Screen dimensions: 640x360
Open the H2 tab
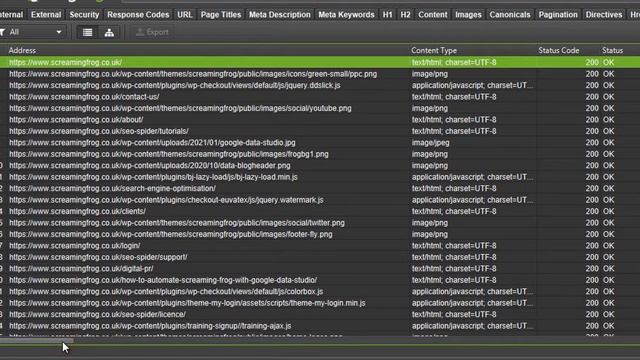(x=405, y=15)
